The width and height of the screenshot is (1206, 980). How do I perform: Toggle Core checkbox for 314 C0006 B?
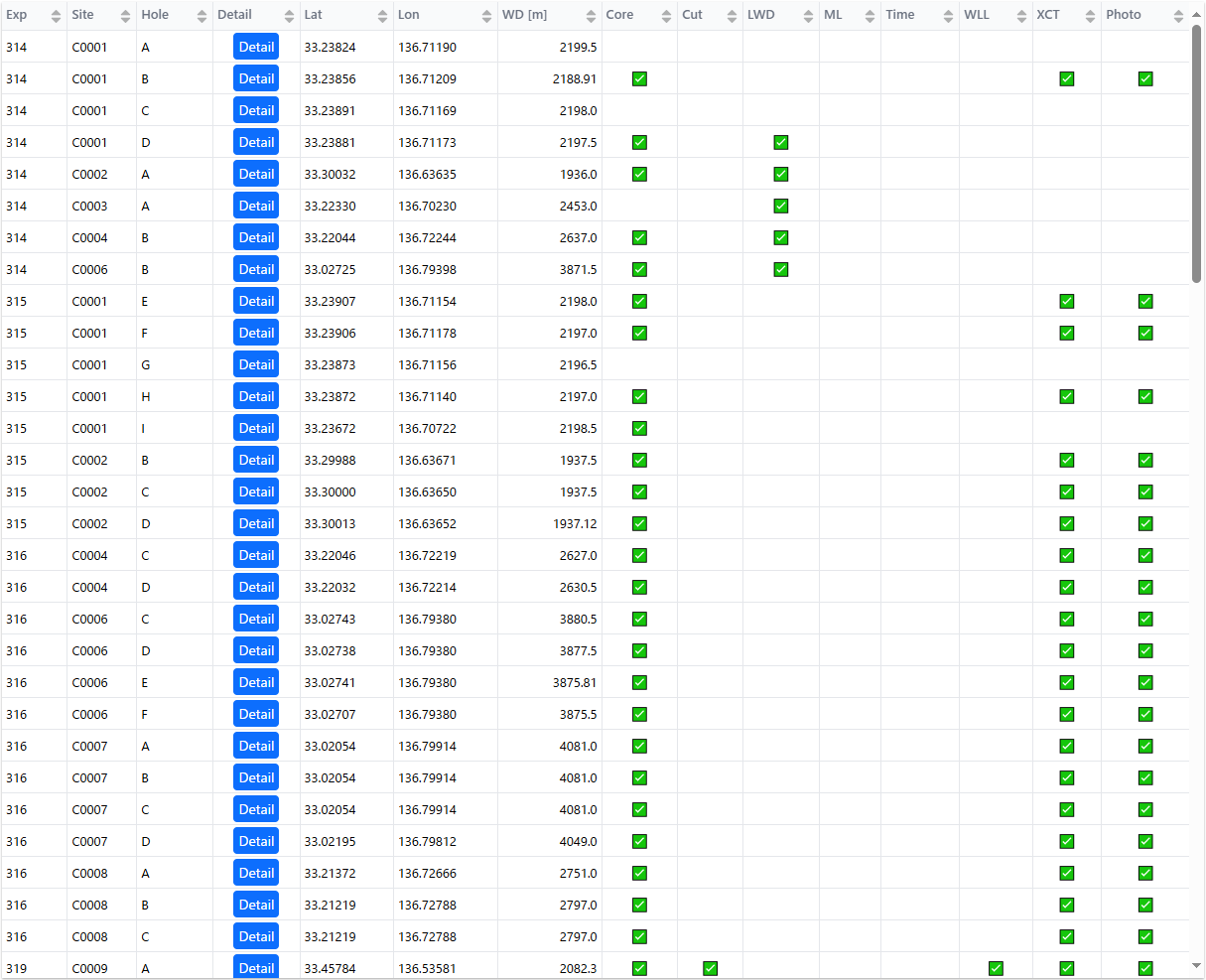click(639, 269)
